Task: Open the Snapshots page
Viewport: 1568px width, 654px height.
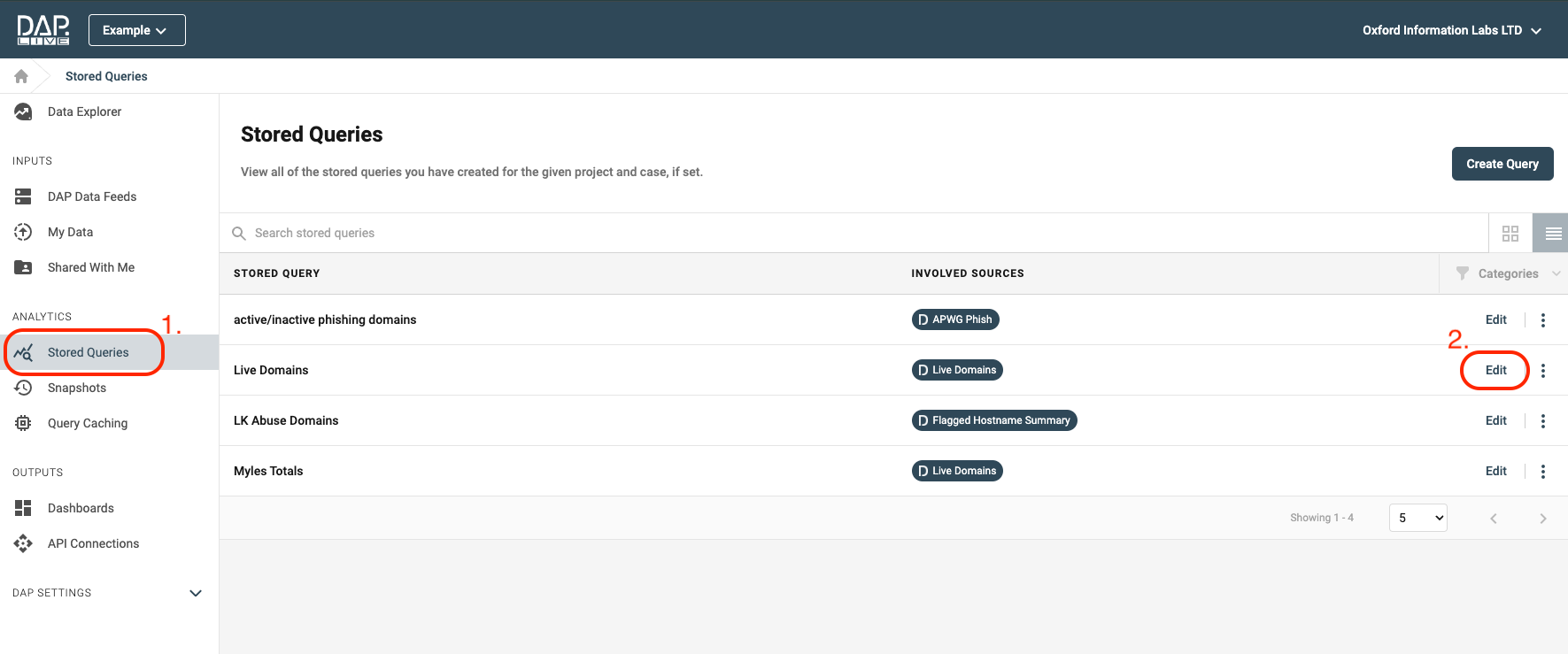Action: [x=76, y=388]
